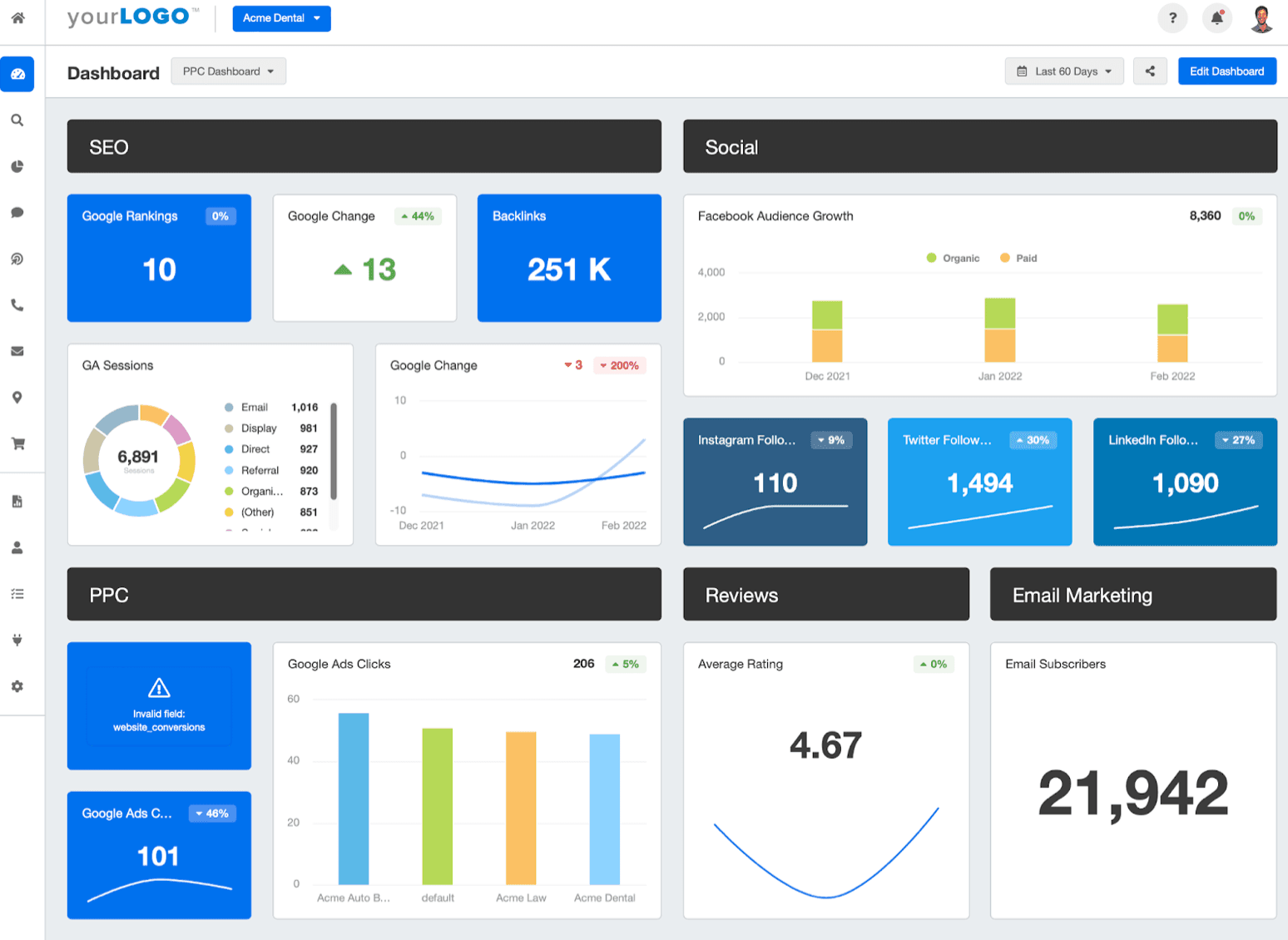Image resolution: width=1288 pixels, height=940 pixels.
Task: Click the Edit Dashboard button
Action: point(1226,72)
